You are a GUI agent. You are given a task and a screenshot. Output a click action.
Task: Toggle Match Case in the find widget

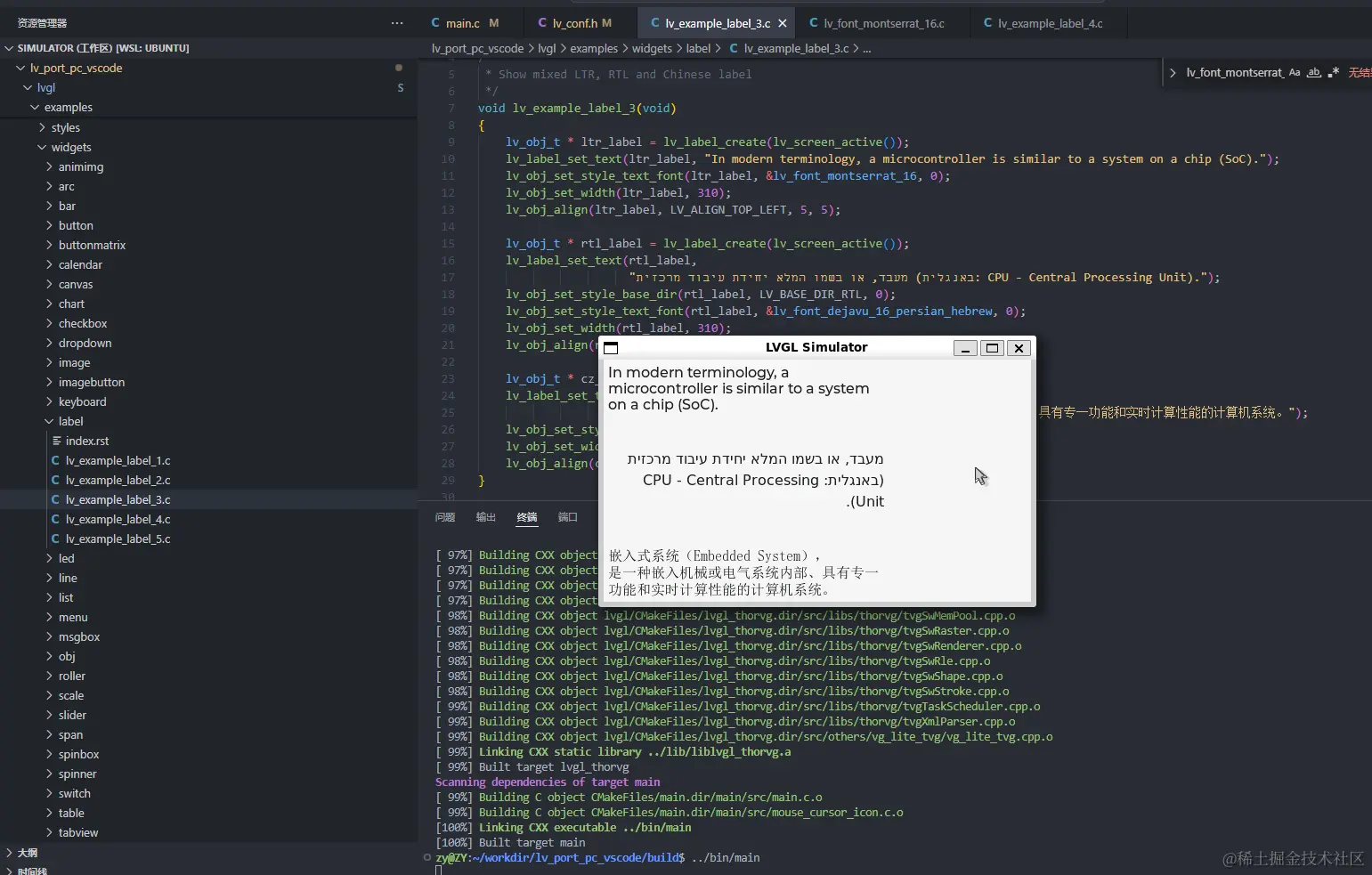[x=1295, y=73]
